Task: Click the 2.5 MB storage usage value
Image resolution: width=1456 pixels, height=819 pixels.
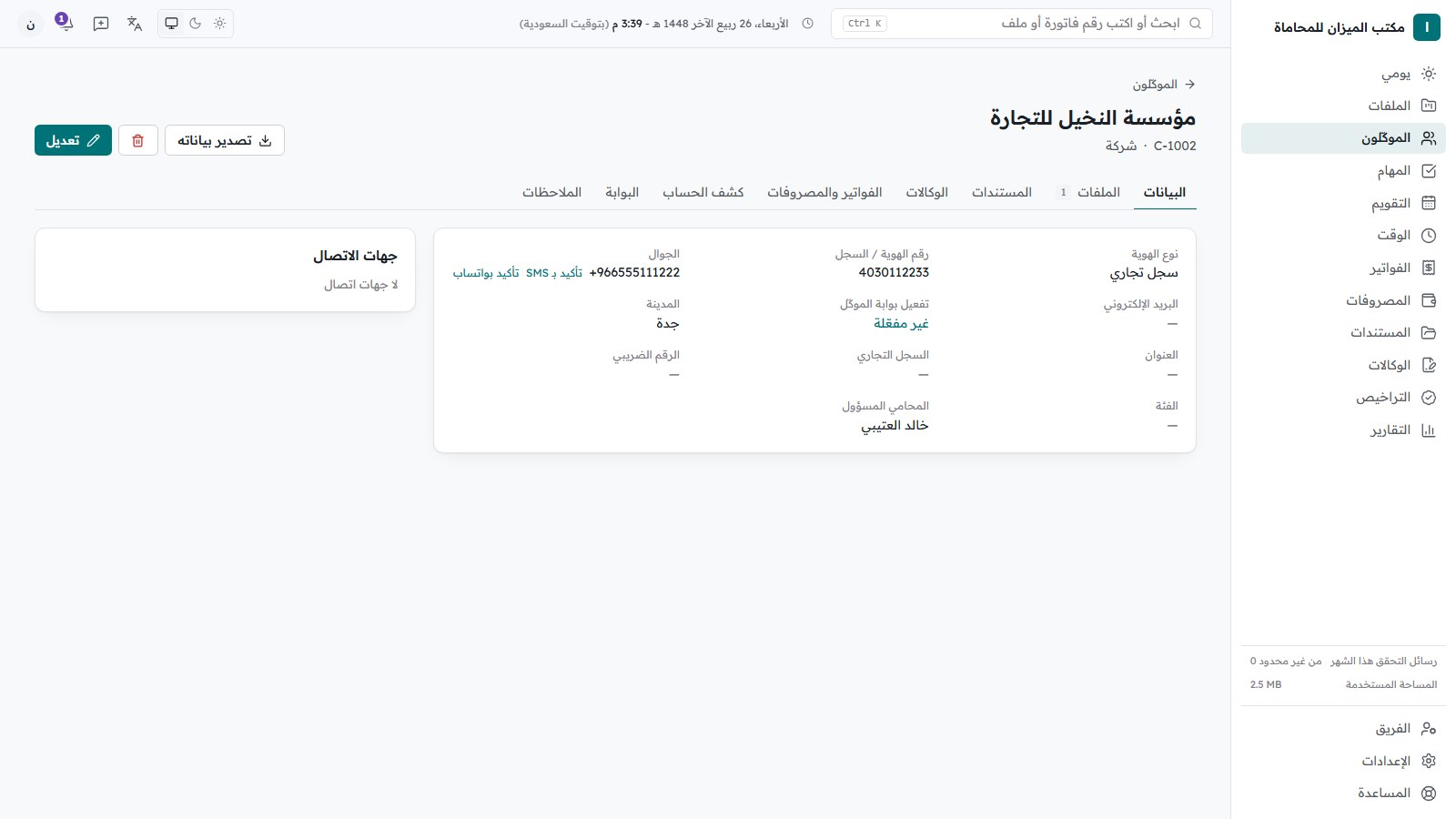Action: coord(1266,684)
